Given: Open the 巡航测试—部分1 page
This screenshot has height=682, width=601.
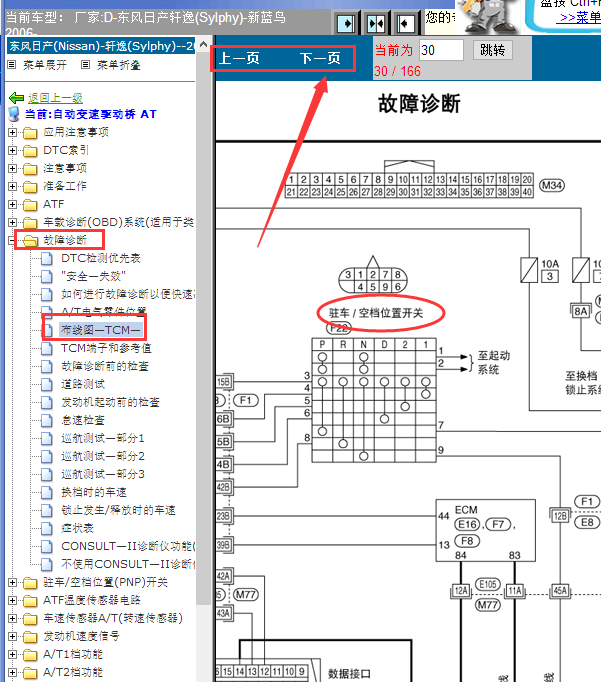Looking at the screenshot, I should [103, 438].
